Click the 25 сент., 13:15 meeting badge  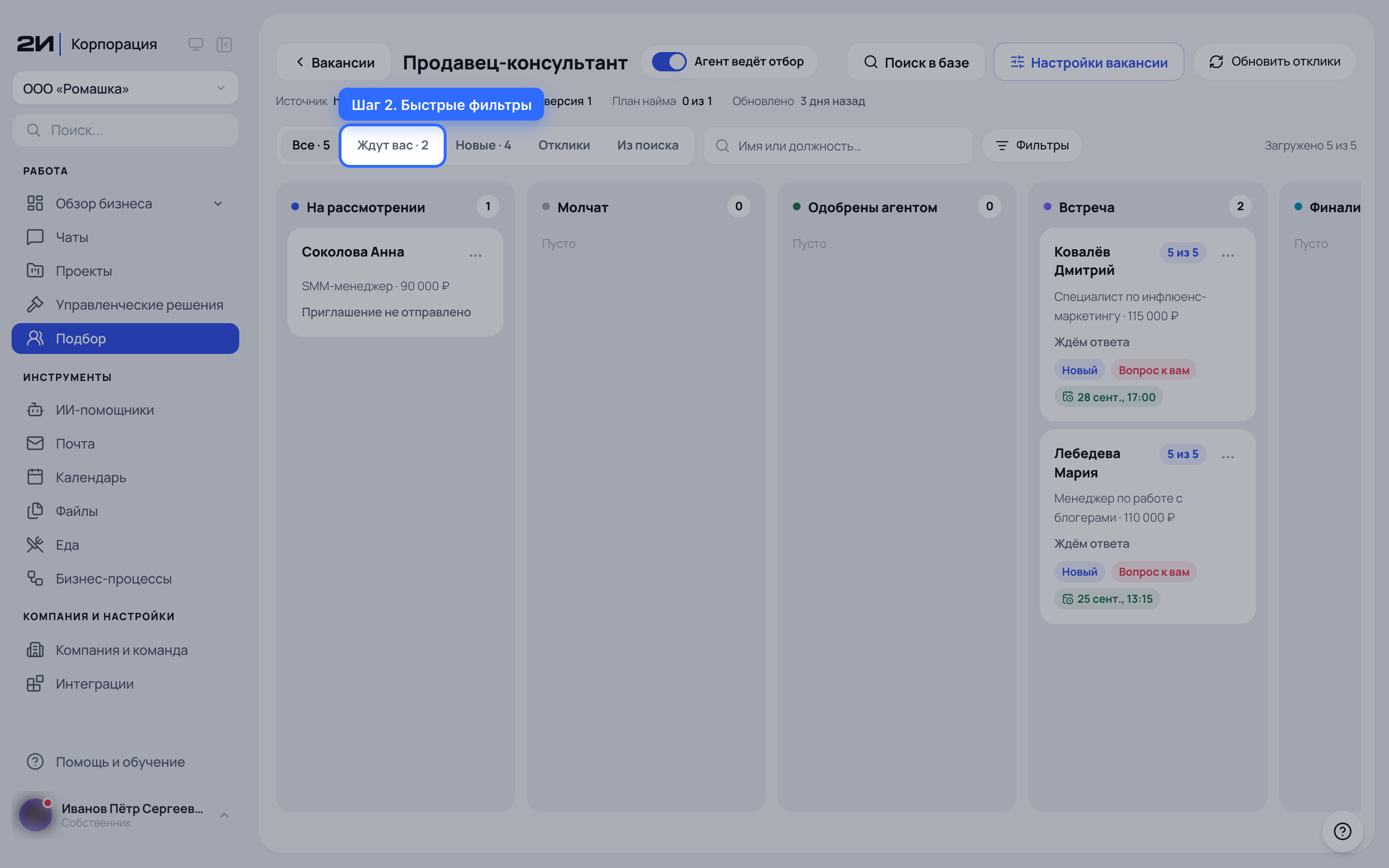click(x=1107, y=599)
